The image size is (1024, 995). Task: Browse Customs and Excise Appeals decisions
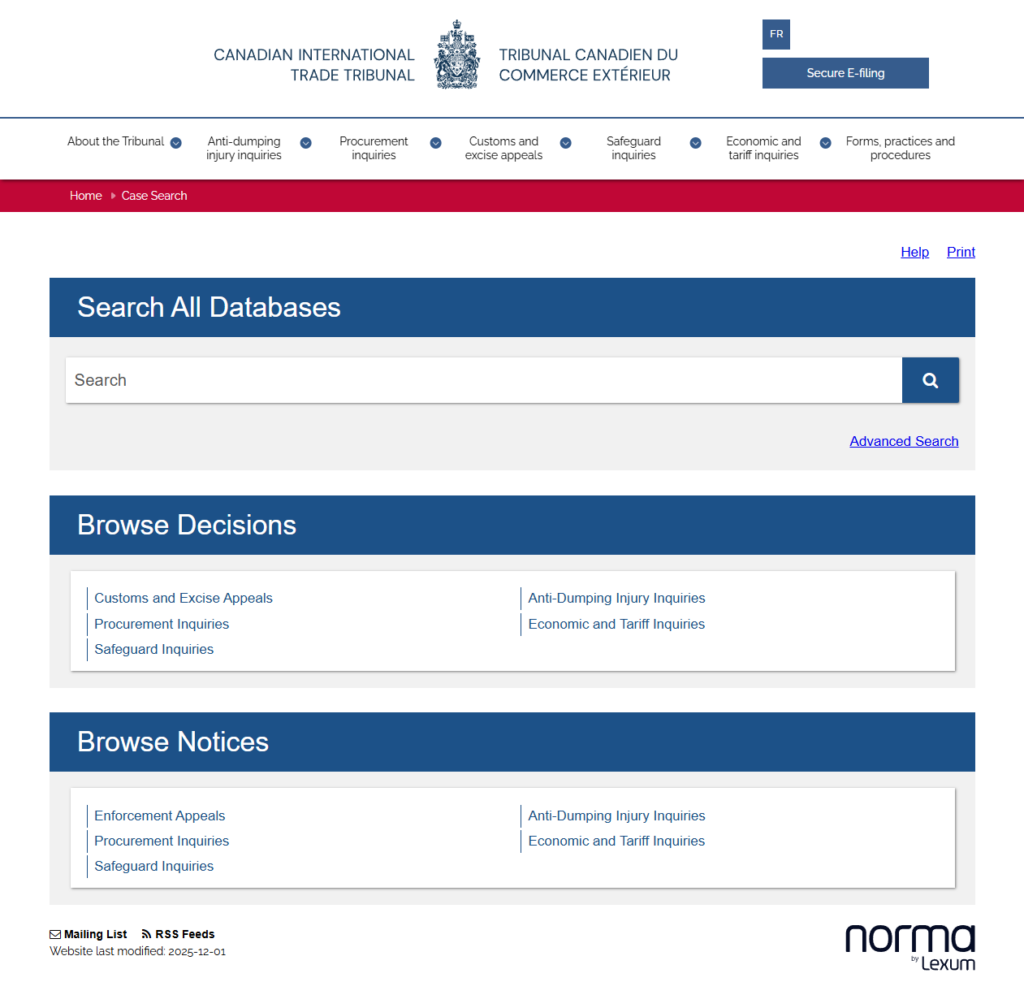click(x=183, y=598)
